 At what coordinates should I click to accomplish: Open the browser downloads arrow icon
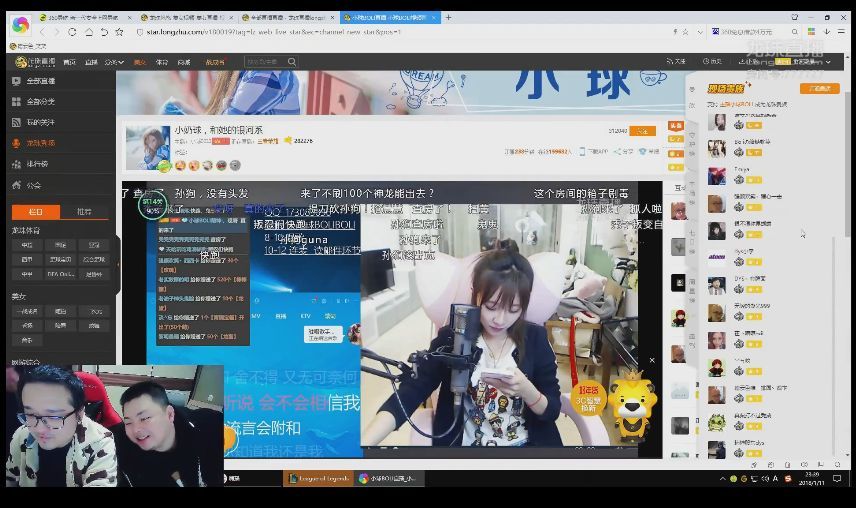(x=827, y=32)
